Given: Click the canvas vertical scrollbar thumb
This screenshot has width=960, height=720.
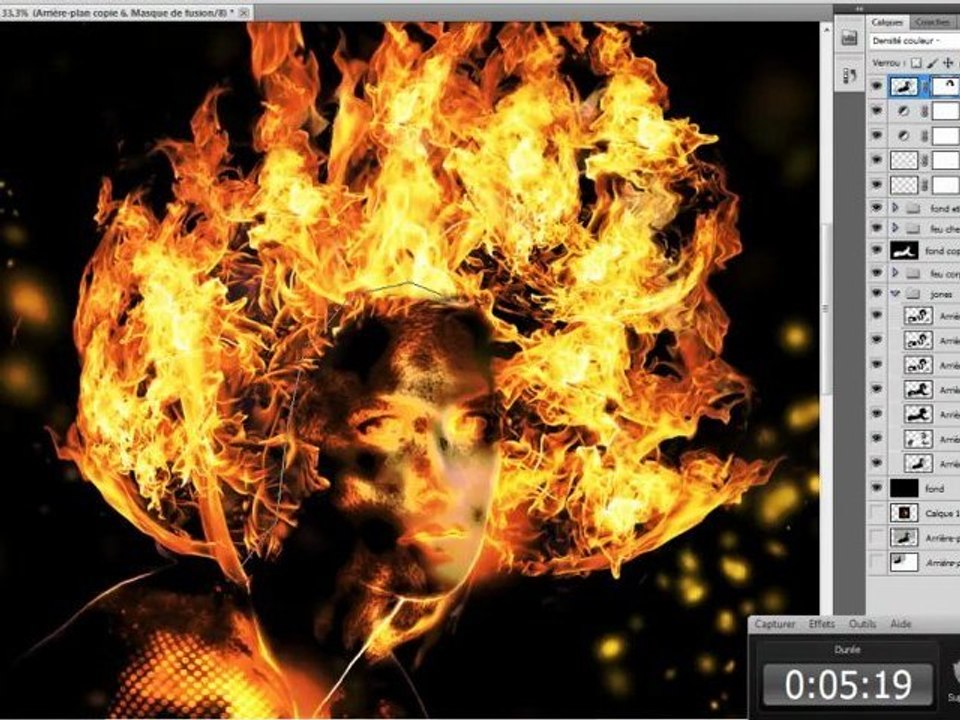Looking at the screenshot, I should coord(826,309).
